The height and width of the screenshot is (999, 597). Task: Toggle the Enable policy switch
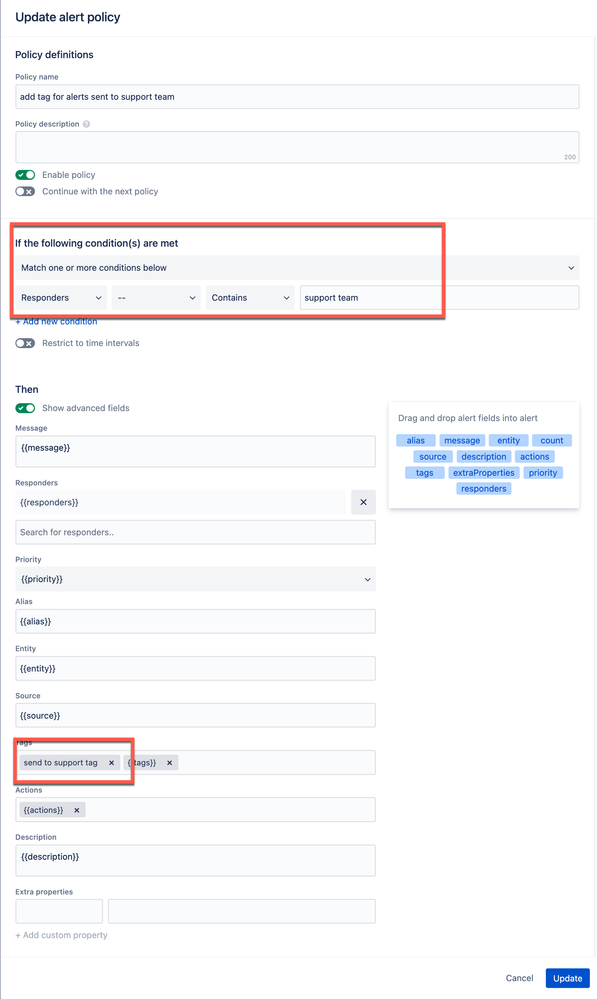pos(25,175)
